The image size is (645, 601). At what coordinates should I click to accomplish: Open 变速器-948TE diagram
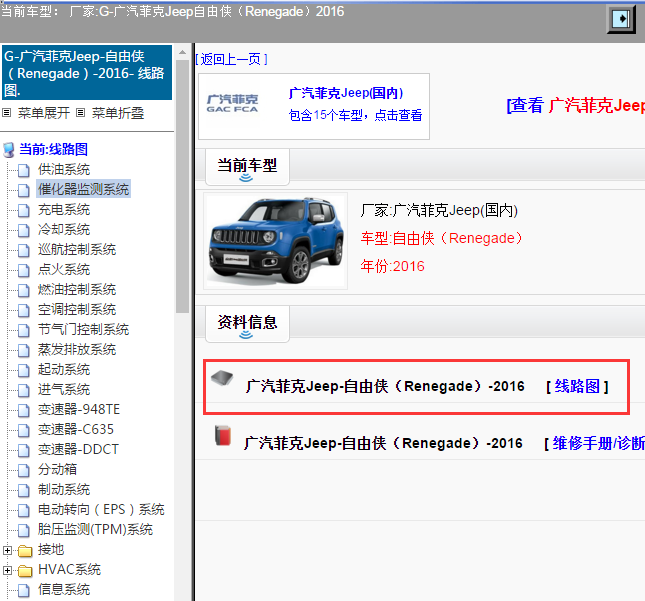click(x=79, y=410)
